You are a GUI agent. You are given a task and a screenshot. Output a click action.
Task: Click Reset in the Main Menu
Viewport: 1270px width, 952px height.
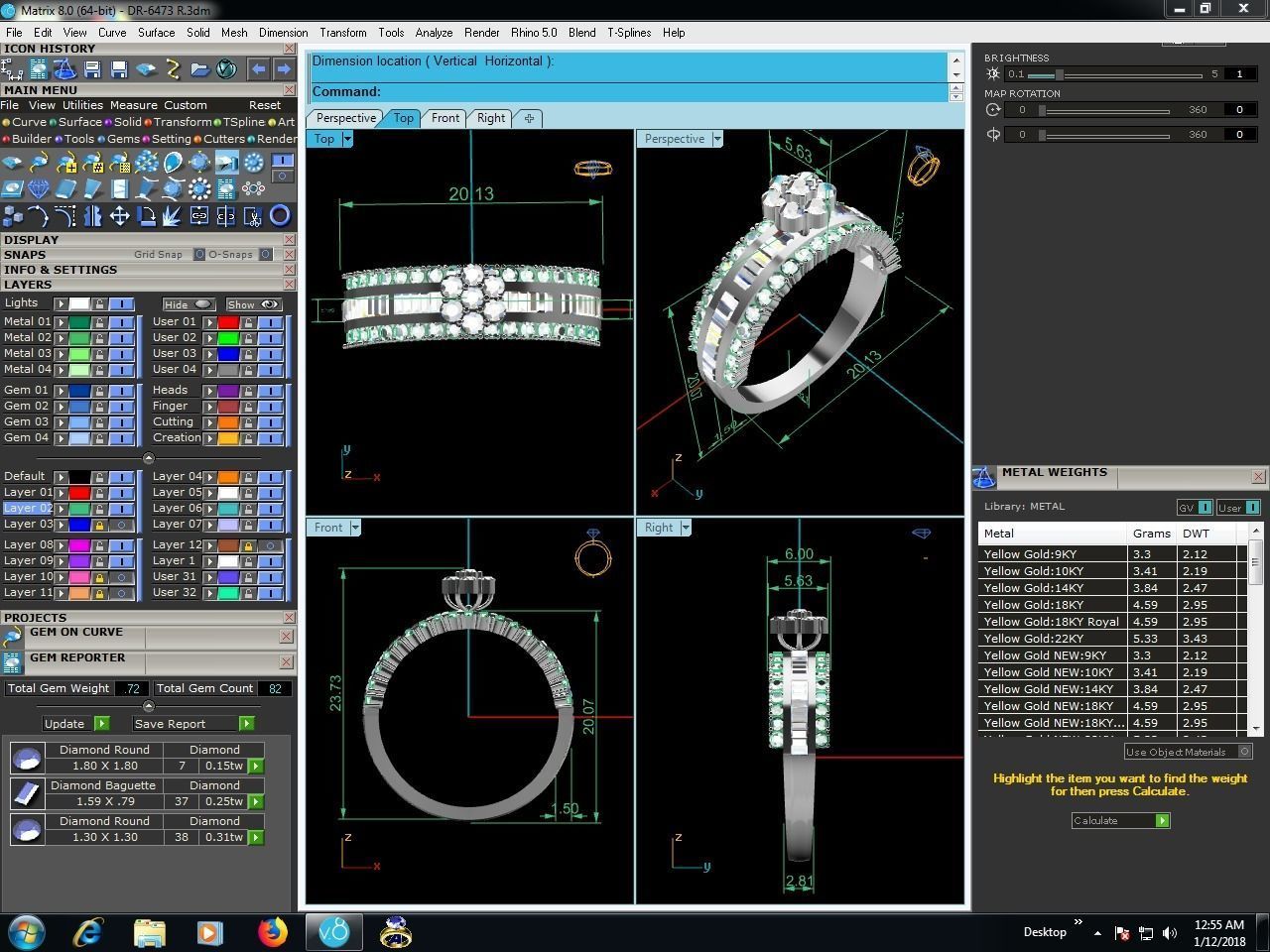265,105
